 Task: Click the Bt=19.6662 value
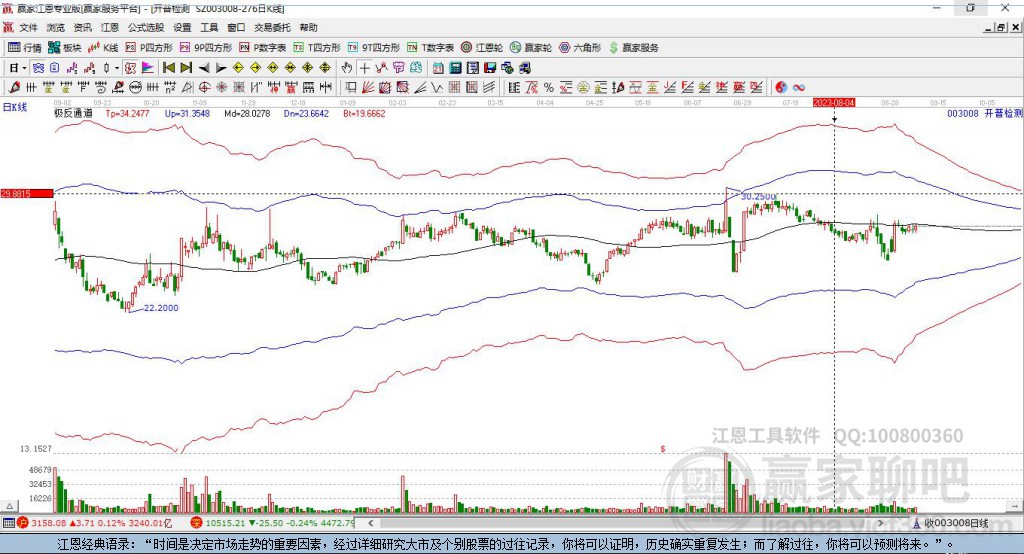tap(364, 113)
